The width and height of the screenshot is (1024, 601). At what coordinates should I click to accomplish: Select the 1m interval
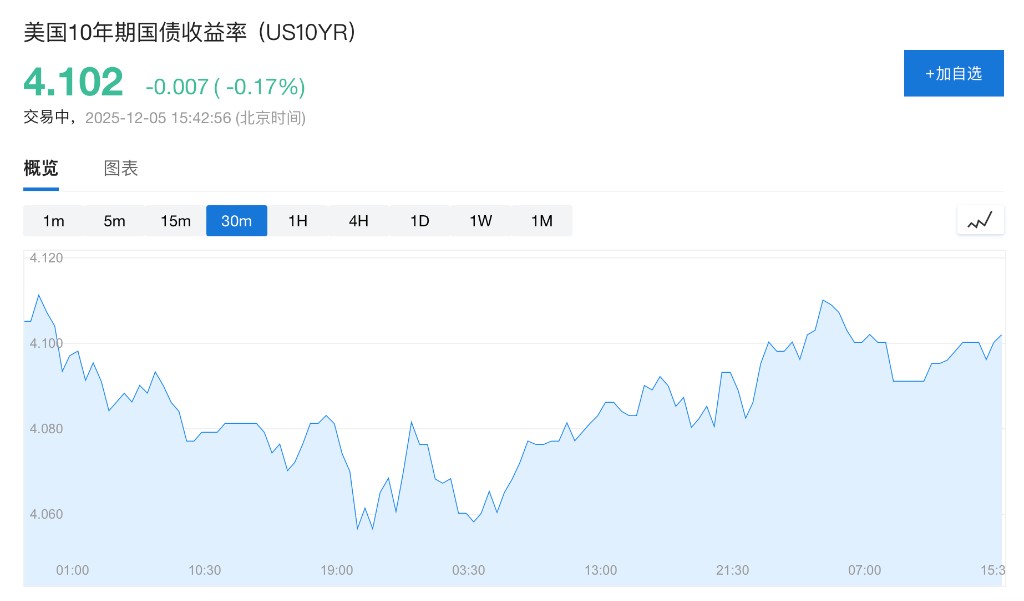click(54, 221)
